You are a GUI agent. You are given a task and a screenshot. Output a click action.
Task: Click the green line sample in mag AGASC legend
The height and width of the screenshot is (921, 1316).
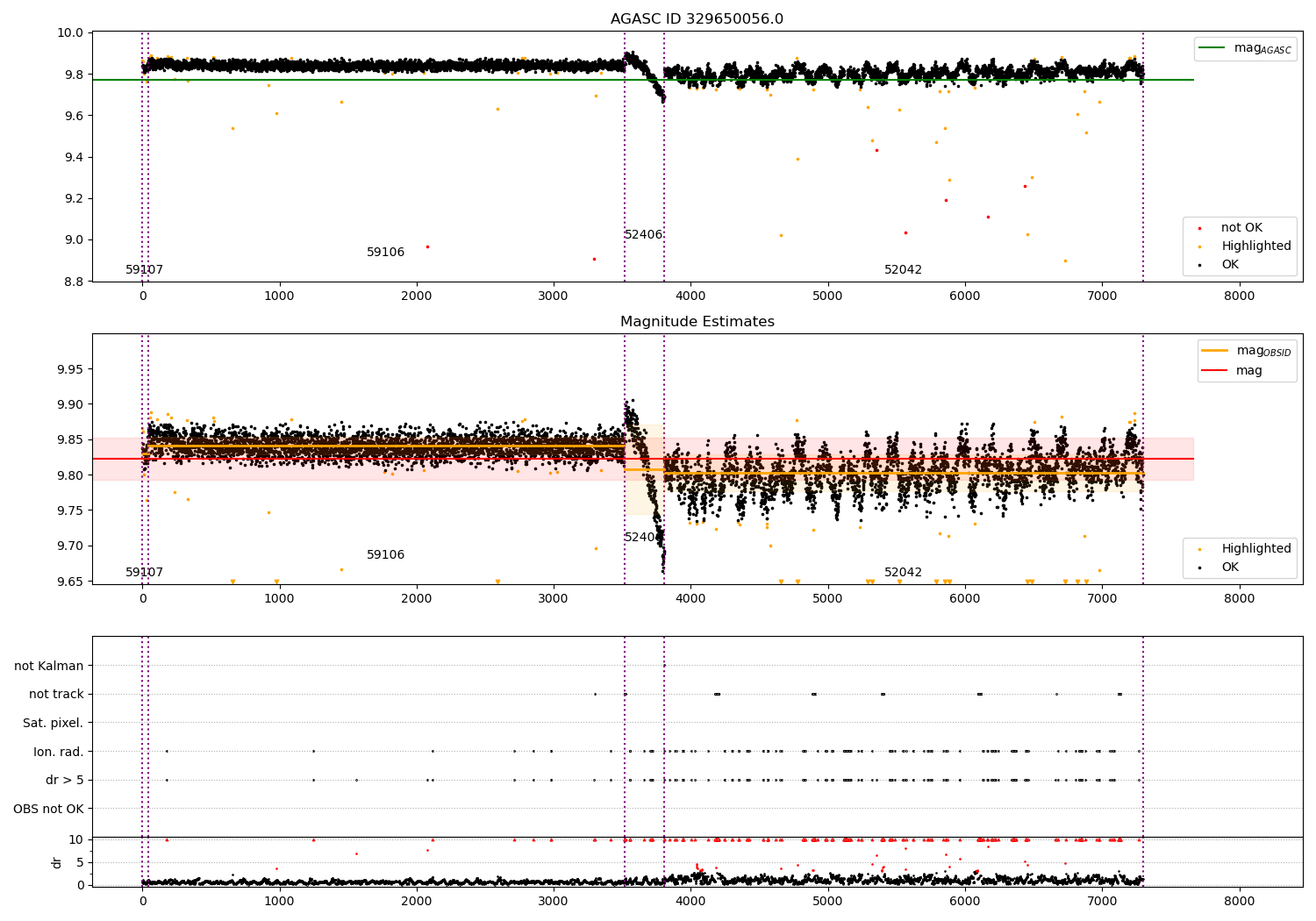coord(1212,48)
